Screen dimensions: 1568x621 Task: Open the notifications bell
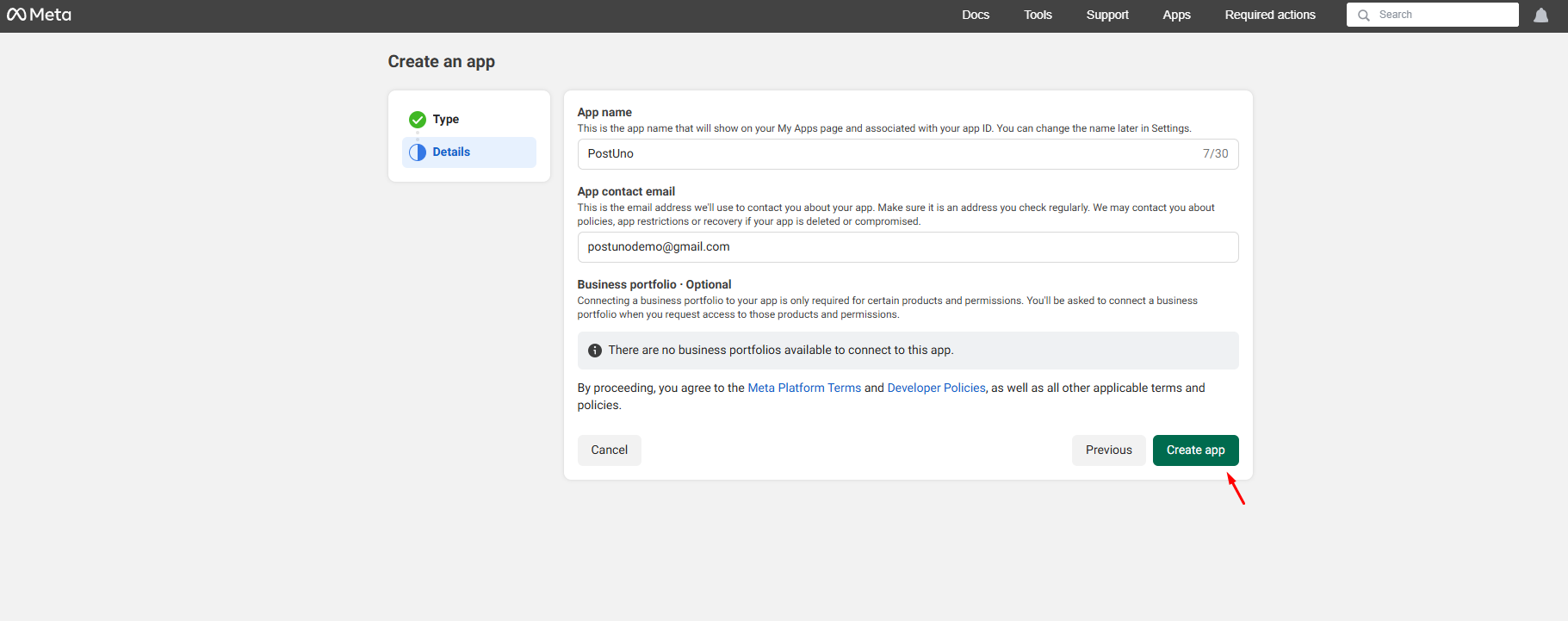coord(1540,16)
